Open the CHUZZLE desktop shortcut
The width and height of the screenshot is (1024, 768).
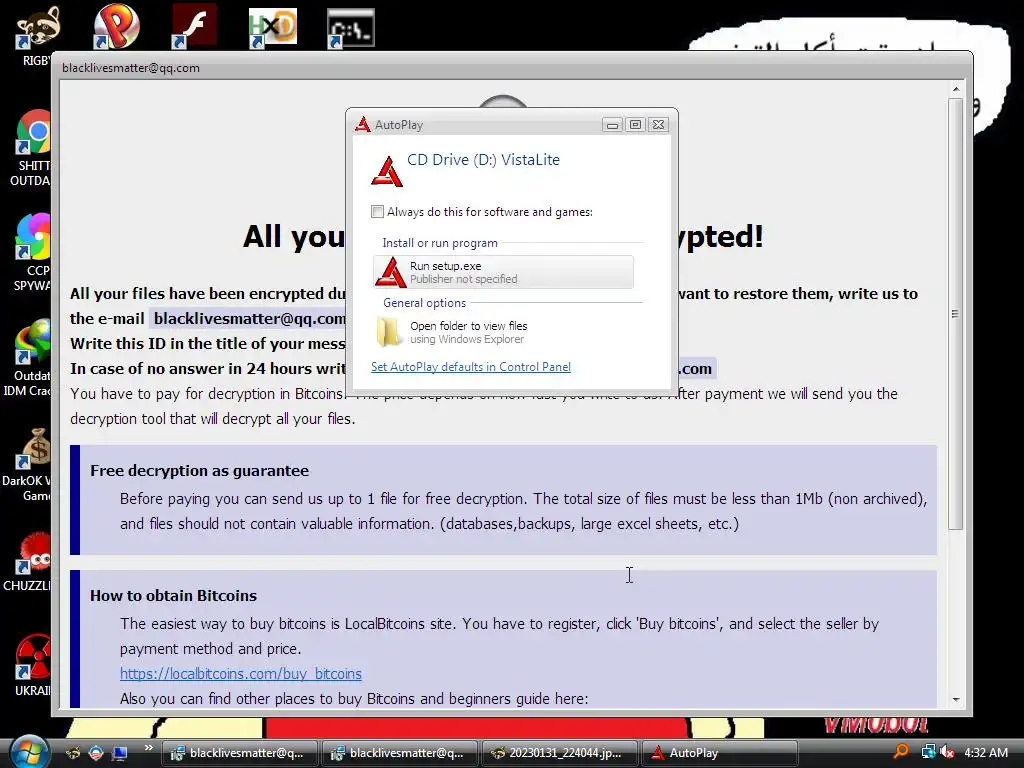[29, 562]
